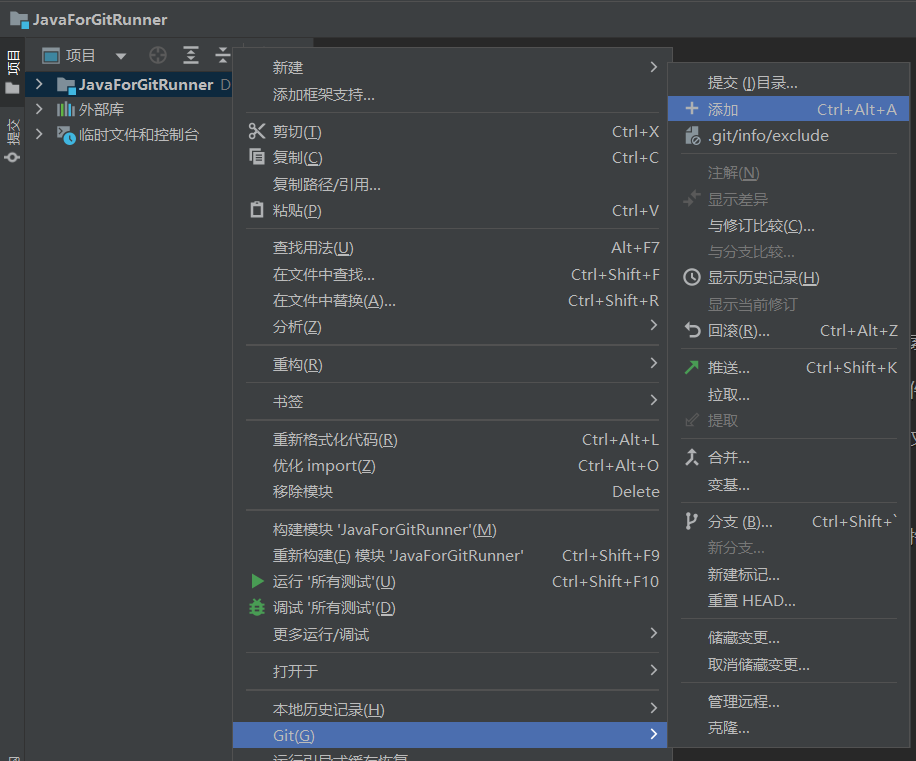Choose 构建模块 'JavaForGitRunner'(M) entry
This screenshot has width=916, height=761.
pos(450,529)
